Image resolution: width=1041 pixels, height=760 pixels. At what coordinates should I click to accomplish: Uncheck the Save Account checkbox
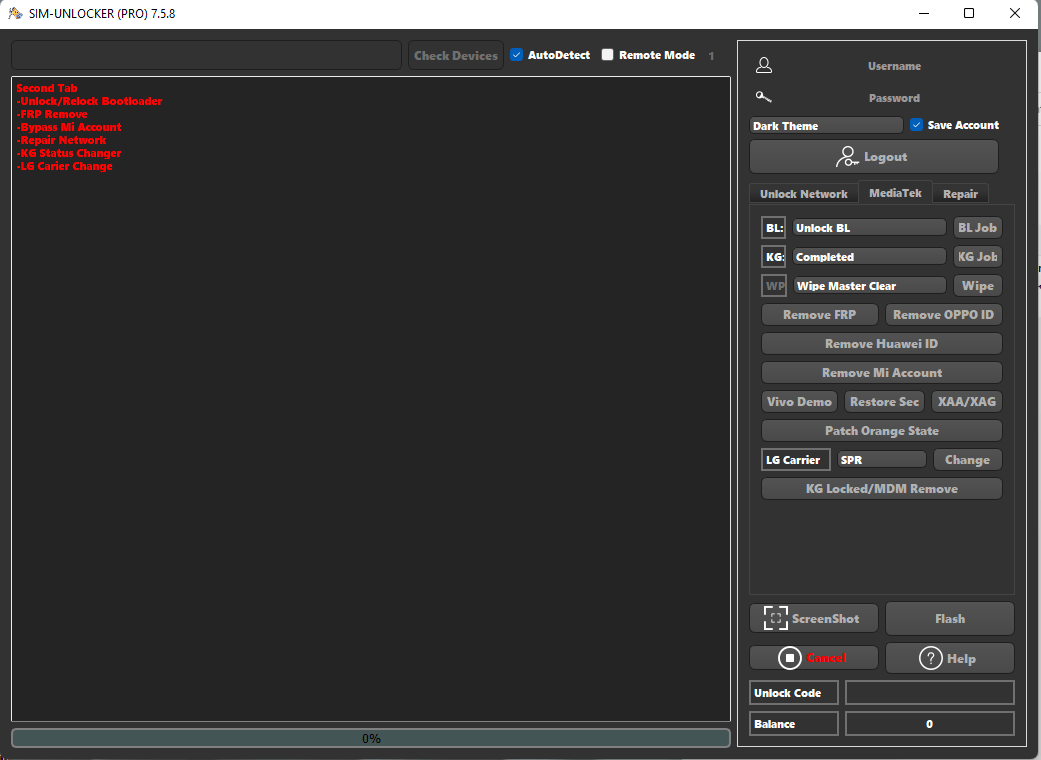[x=917, y=125]
